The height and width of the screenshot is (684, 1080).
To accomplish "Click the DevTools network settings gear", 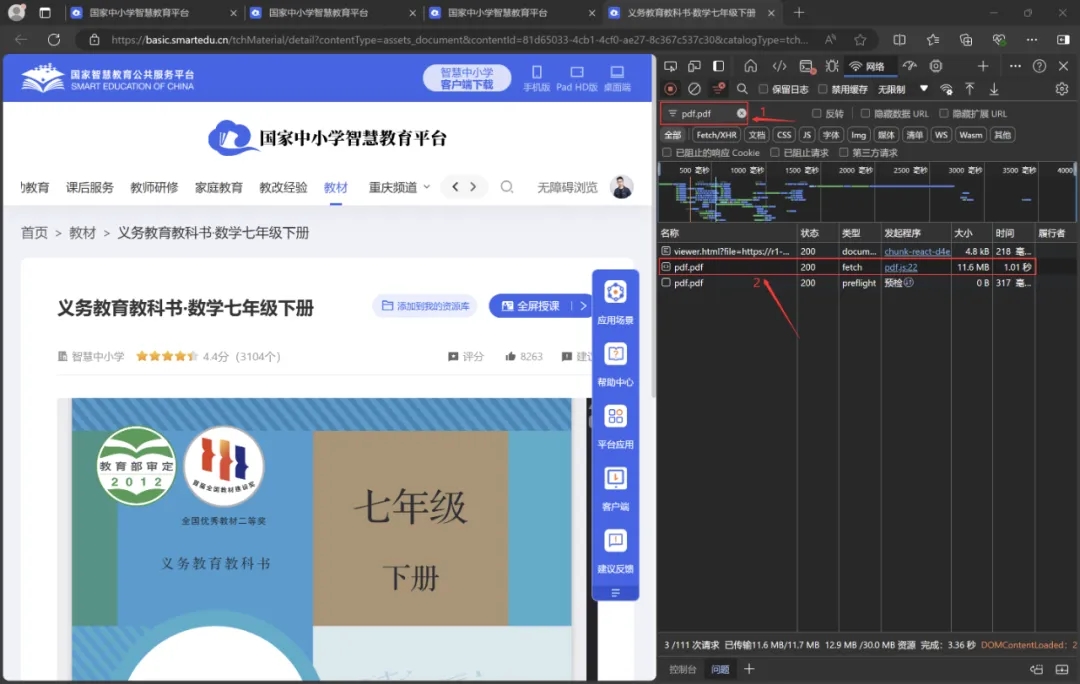I will [1062, 89].
